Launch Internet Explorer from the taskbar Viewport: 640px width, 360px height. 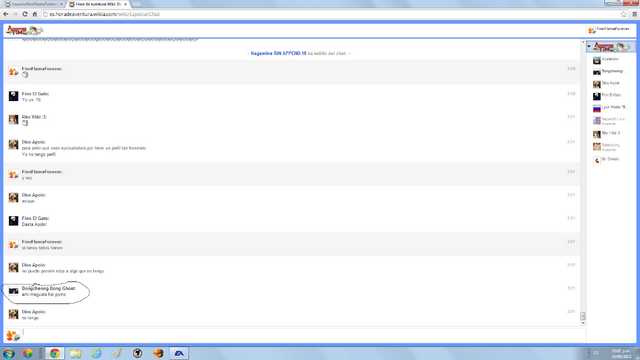point(96,353)
